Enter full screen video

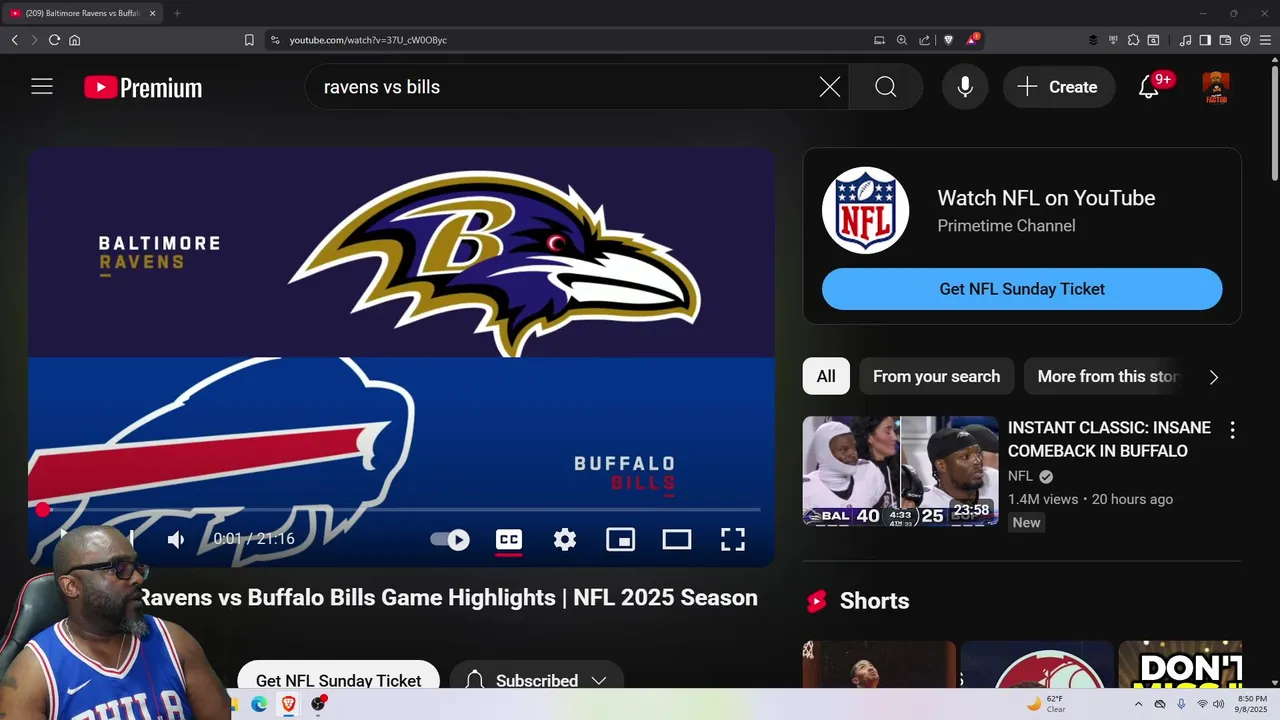[733, 540]
